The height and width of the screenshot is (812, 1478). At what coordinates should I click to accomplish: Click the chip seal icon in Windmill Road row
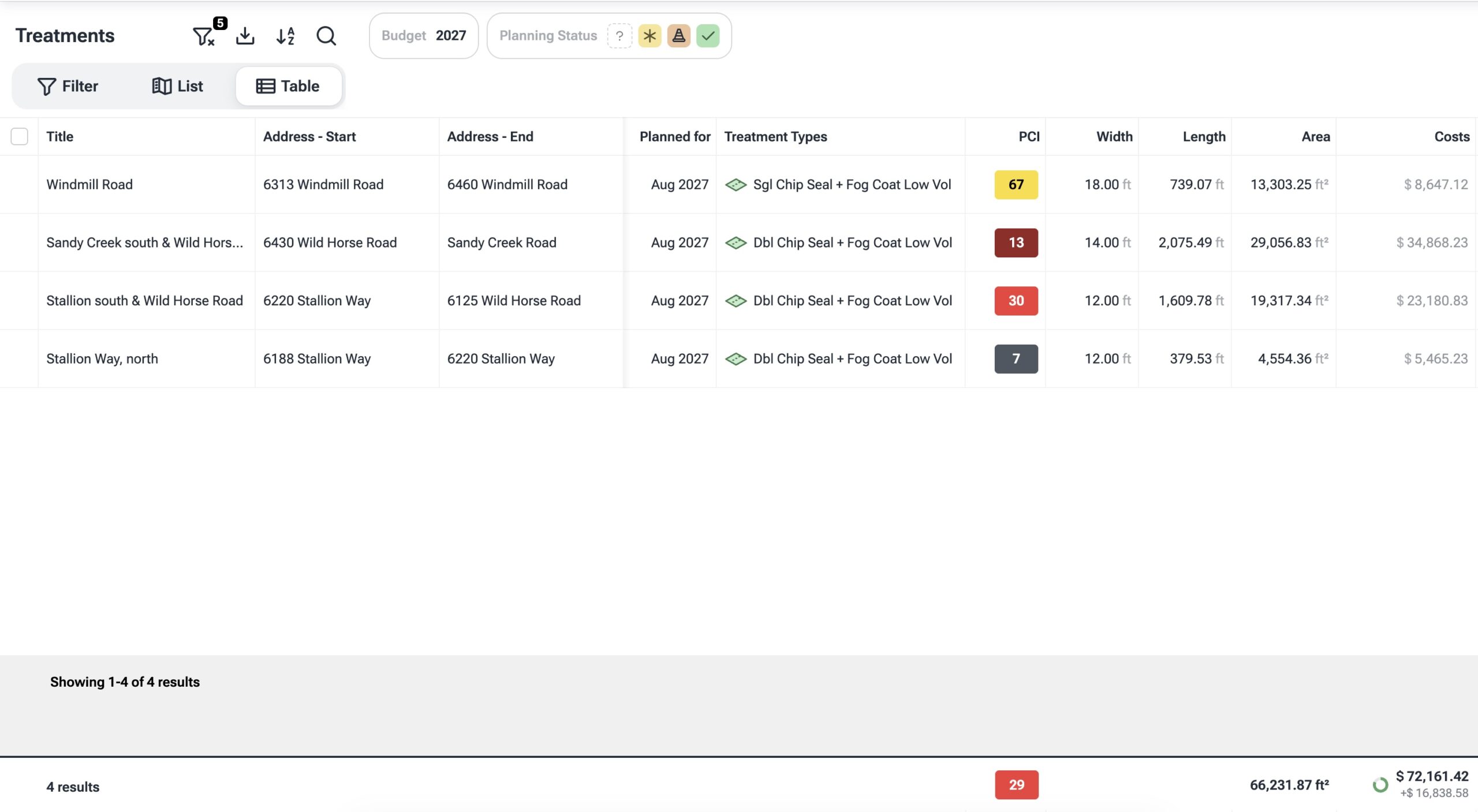pyautogui.click(x=736, y=185)
